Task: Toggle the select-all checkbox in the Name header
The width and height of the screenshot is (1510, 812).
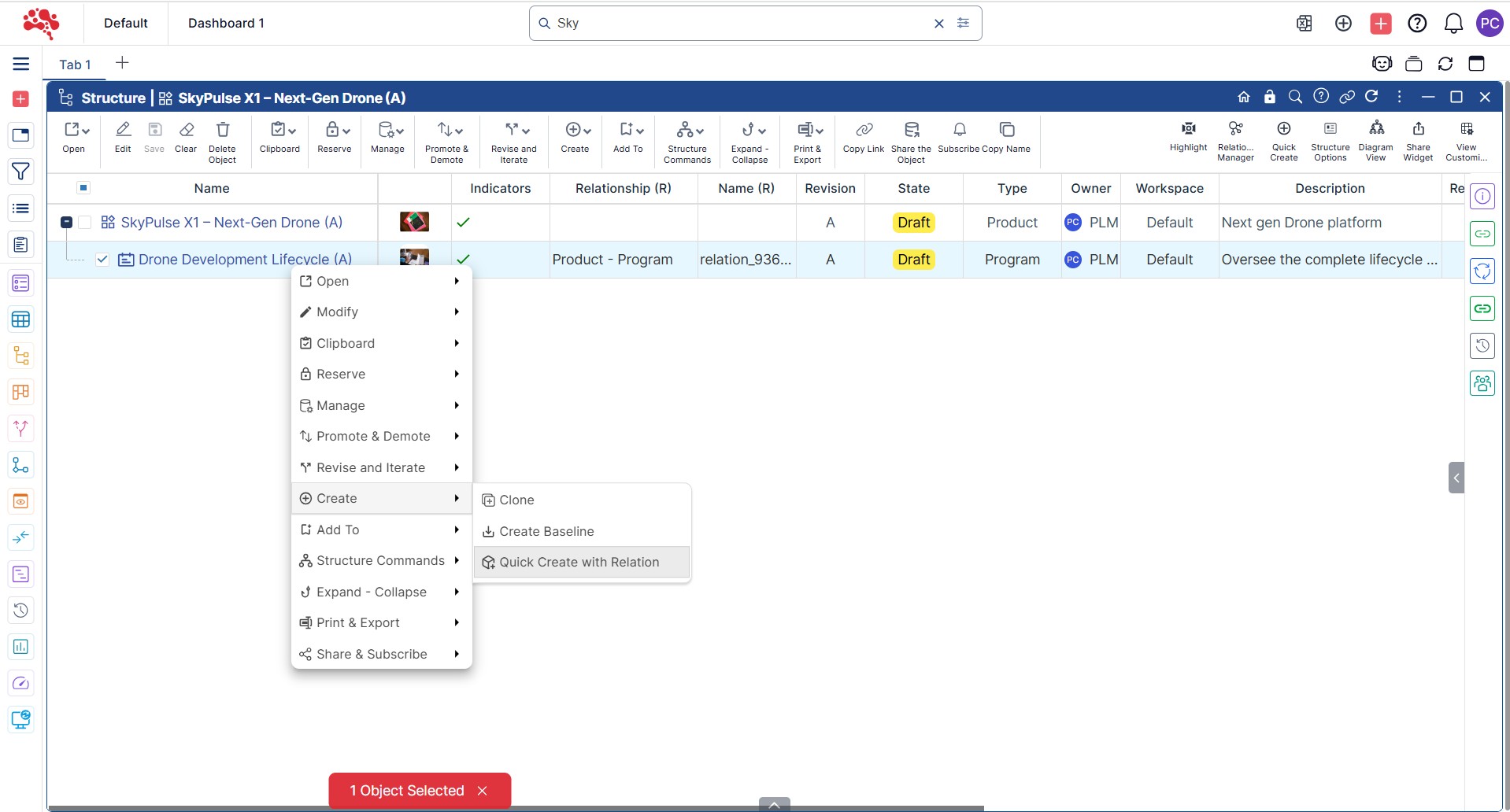Action: [x=83, y=188]
